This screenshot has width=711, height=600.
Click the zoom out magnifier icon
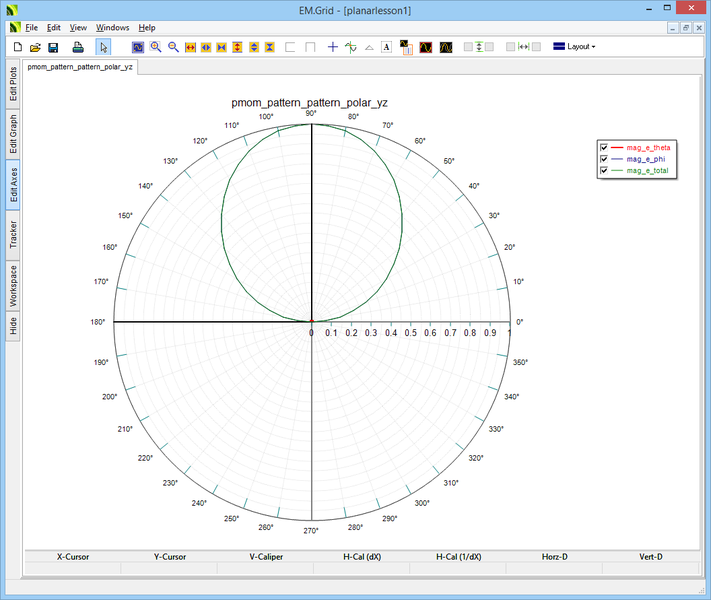click(x=173, y=47)
